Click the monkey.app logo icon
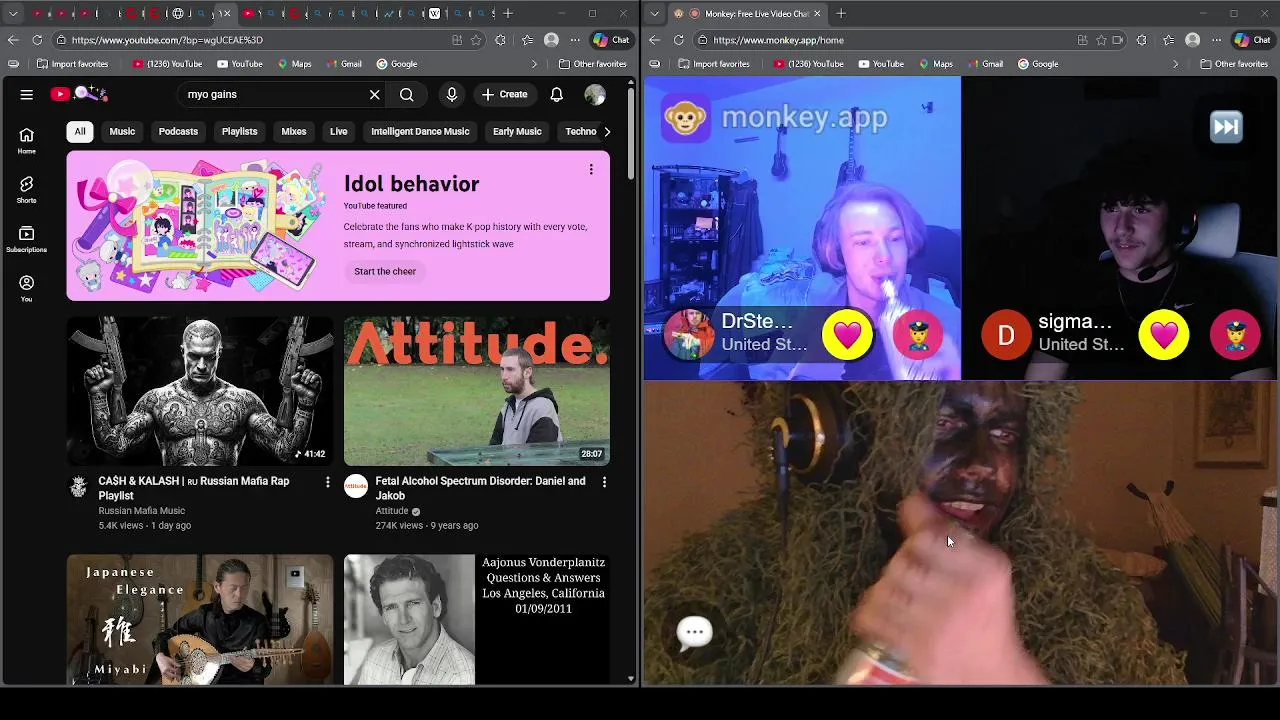Image resolution: width=1280 pixels, height=720 pixels. 685,118
